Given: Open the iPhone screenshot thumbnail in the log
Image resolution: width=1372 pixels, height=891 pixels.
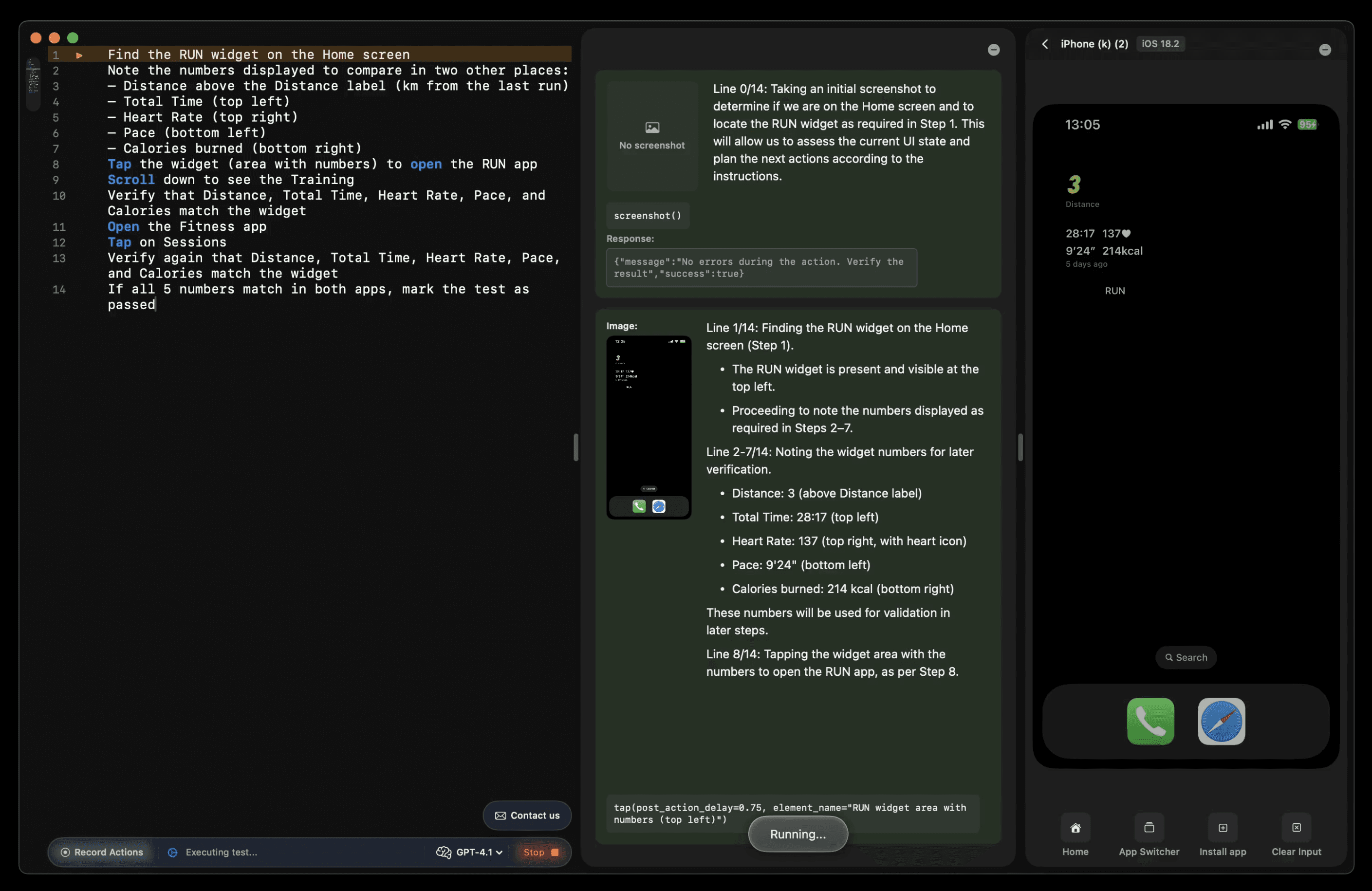Looking at the screenshot, I should [649, 427].
